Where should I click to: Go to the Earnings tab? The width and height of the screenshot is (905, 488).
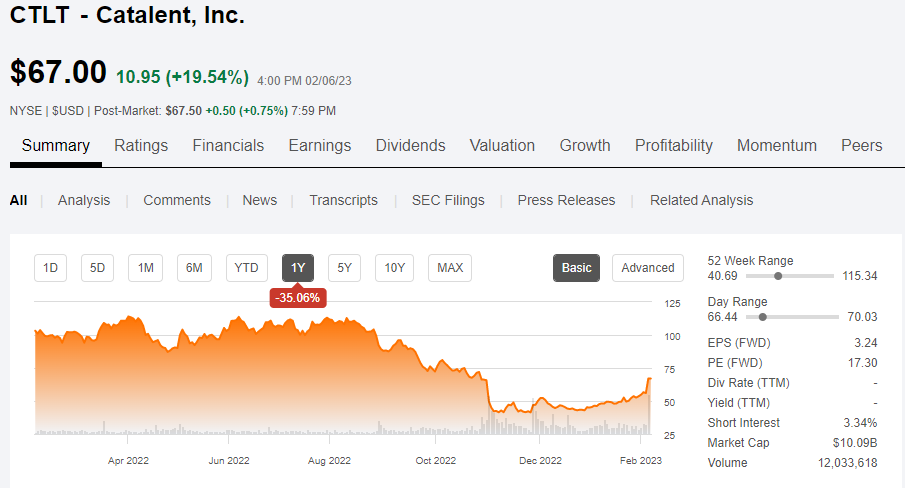pyautogui.click(x=320, y=145)
